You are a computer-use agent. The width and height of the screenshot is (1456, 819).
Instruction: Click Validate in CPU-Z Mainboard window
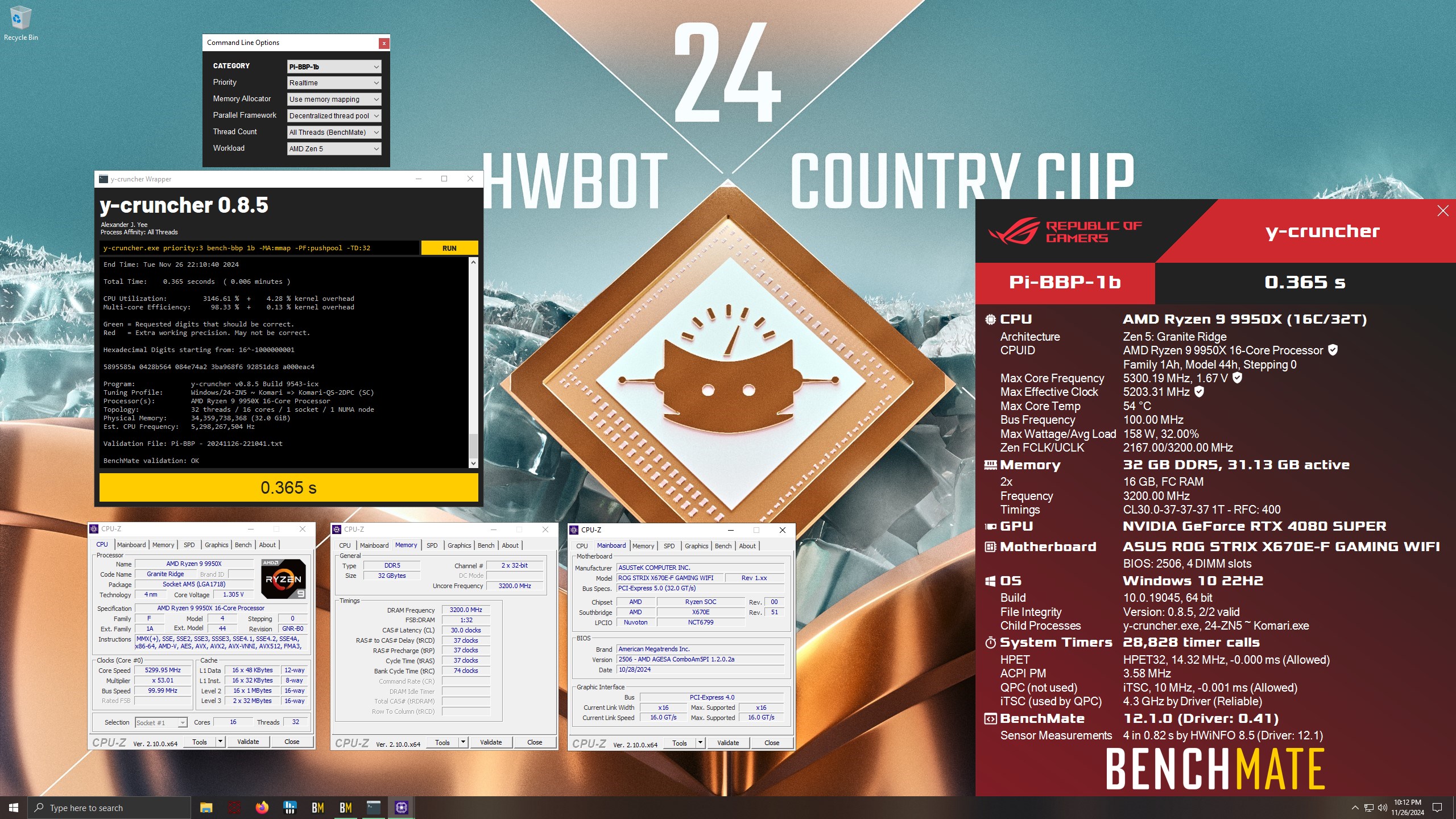[728, 743]
